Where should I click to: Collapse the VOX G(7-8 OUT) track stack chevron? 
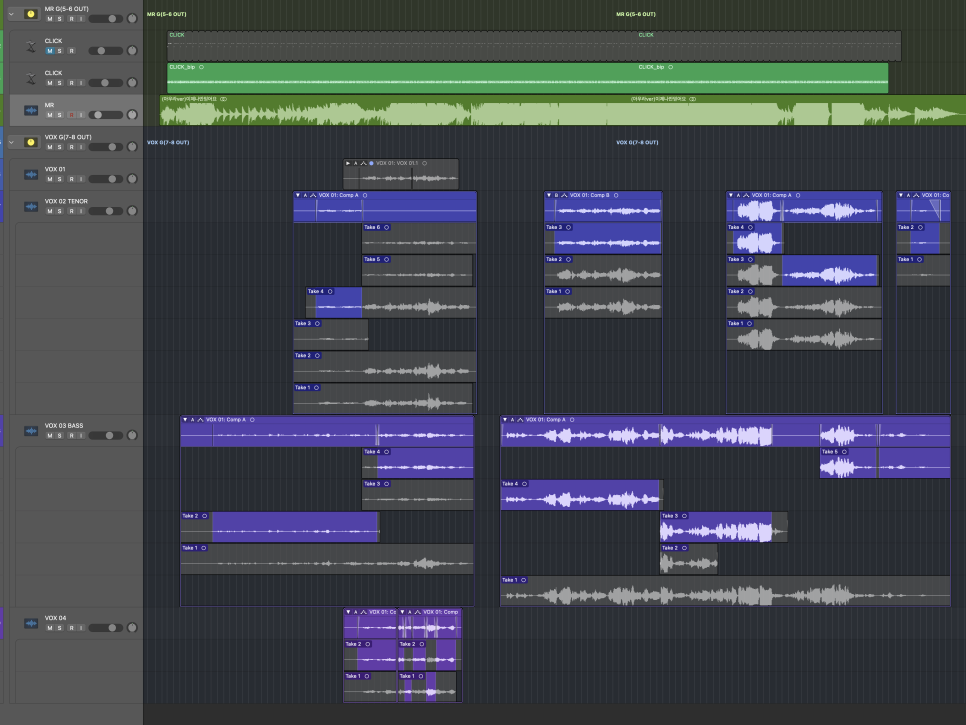pos(11,142)
